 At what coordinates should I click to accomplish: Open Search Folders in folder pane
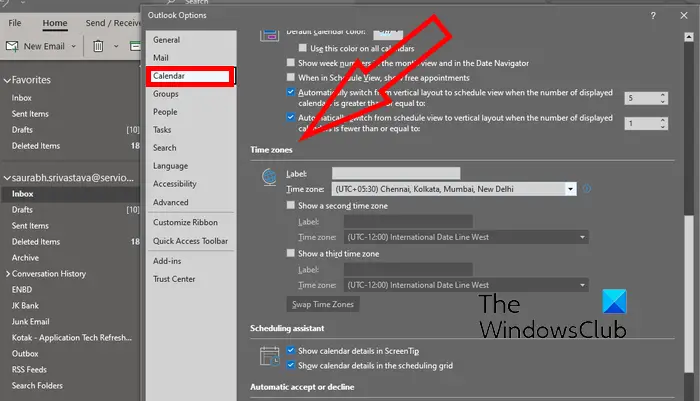tap(37, 385)
